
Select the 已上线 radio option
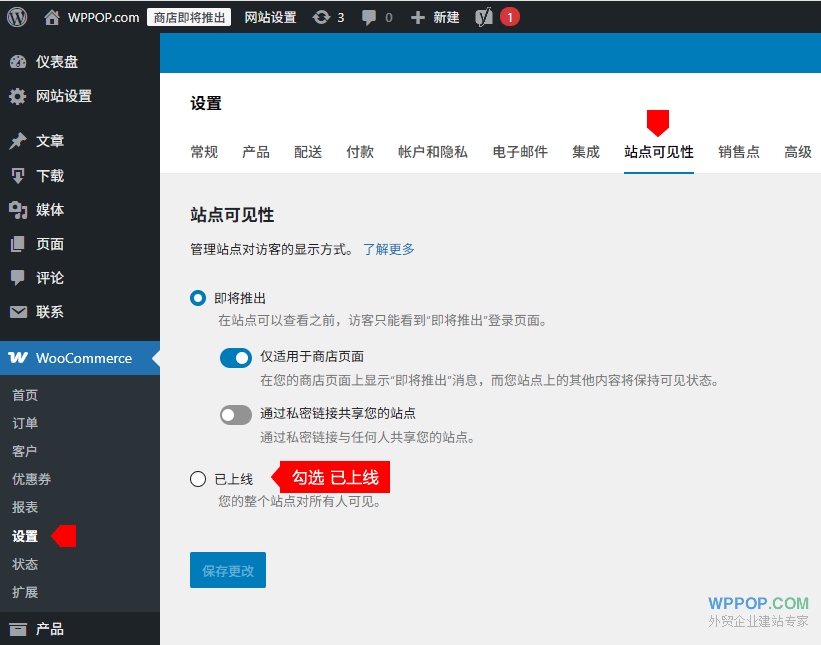(198, 479)
